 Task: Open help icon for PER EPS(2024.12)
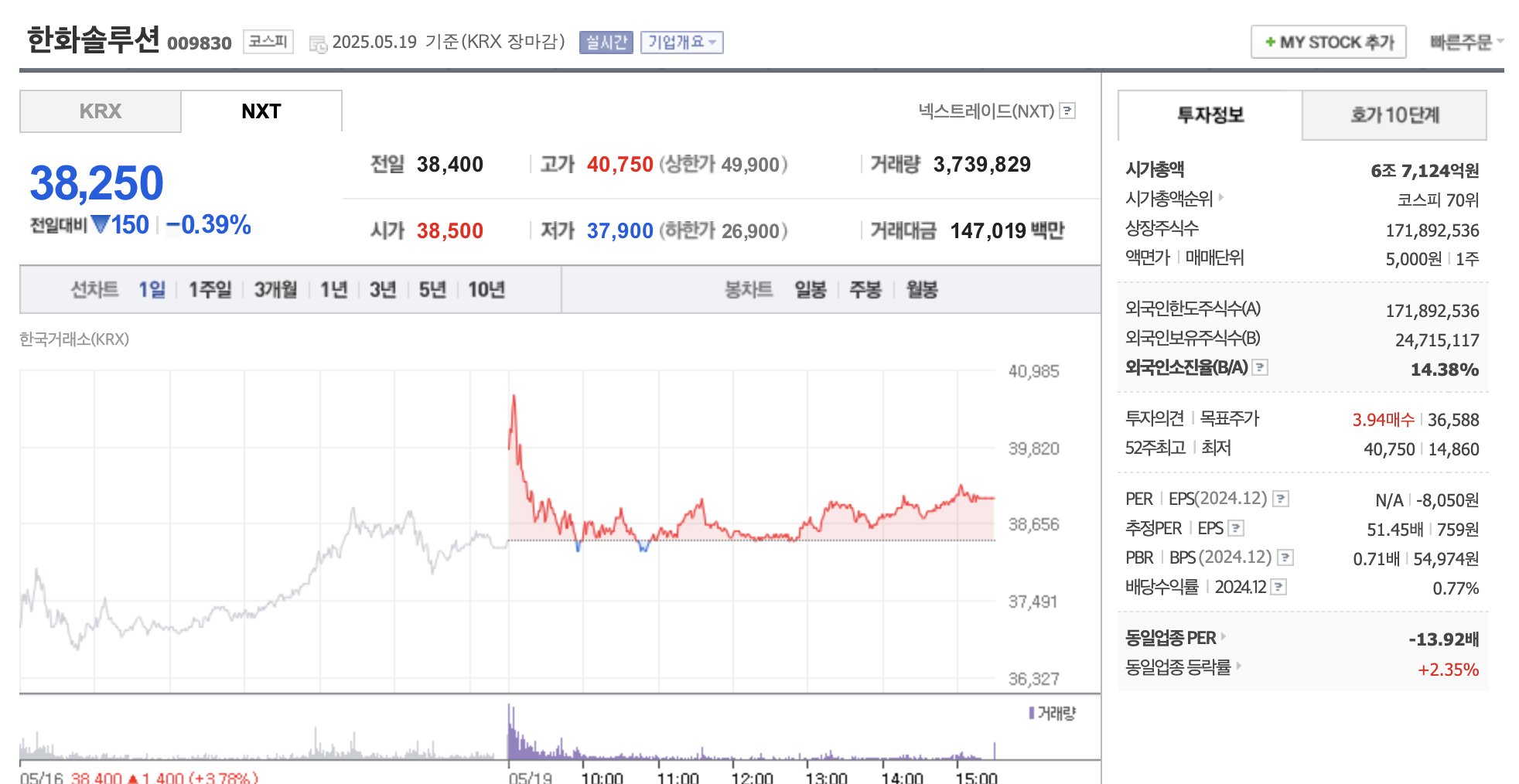[1281, 499]
